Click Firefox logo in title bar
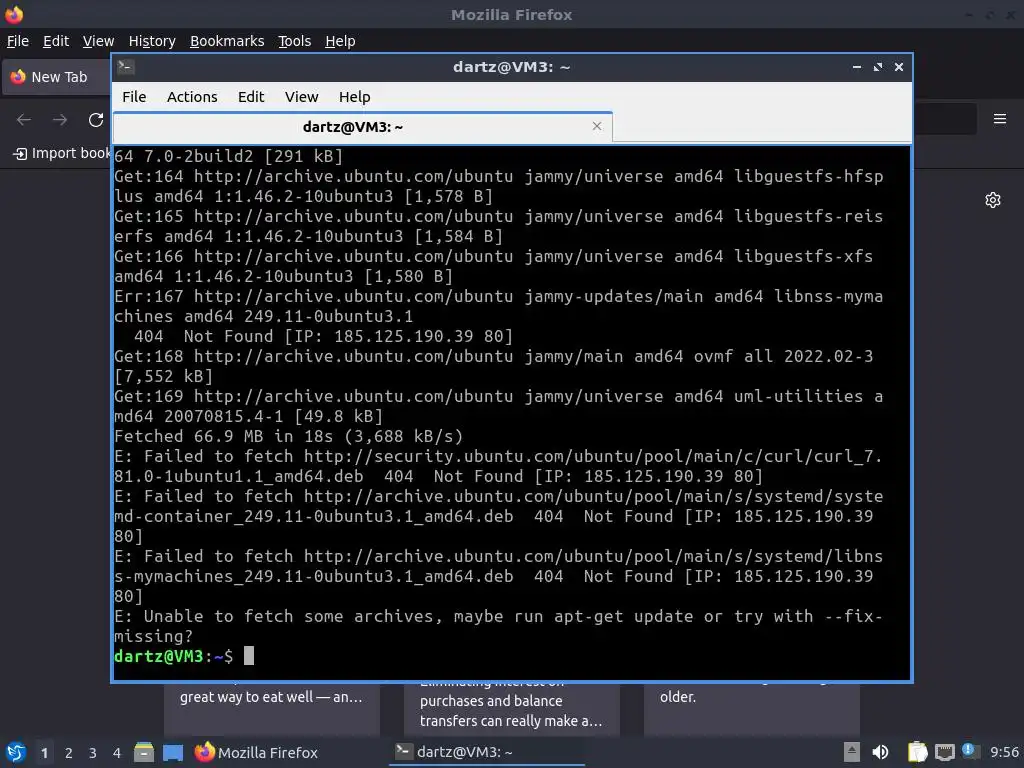1024x768 pixels. 14,14
